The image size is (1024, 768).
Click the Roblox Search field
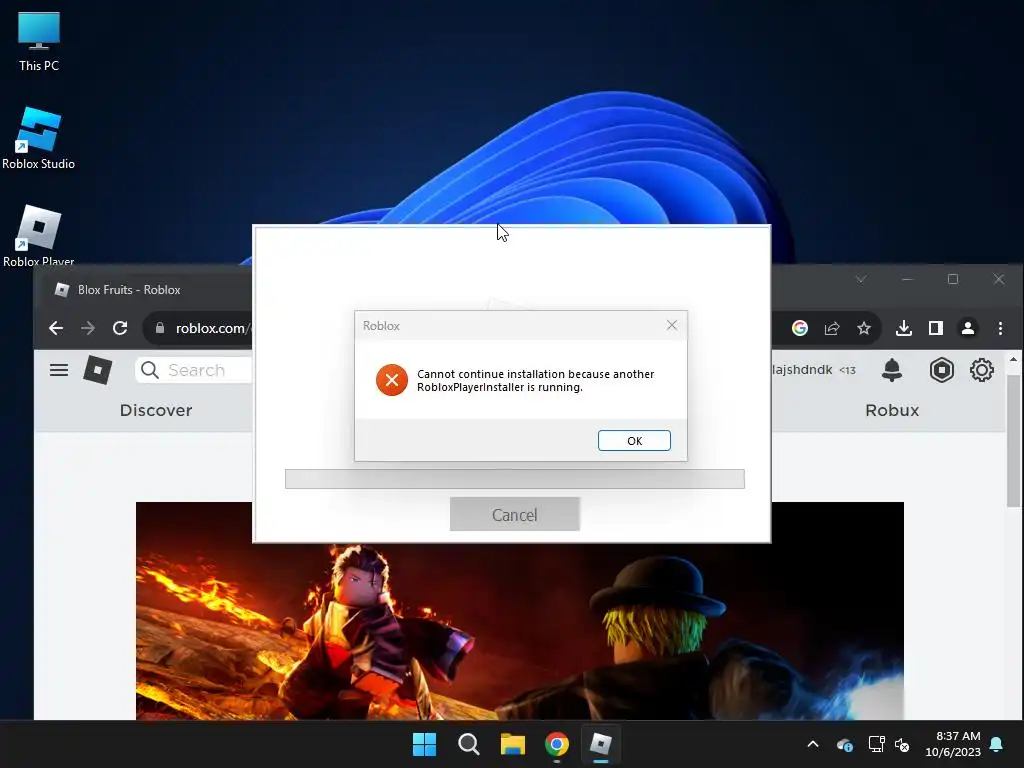click(195, 370)
